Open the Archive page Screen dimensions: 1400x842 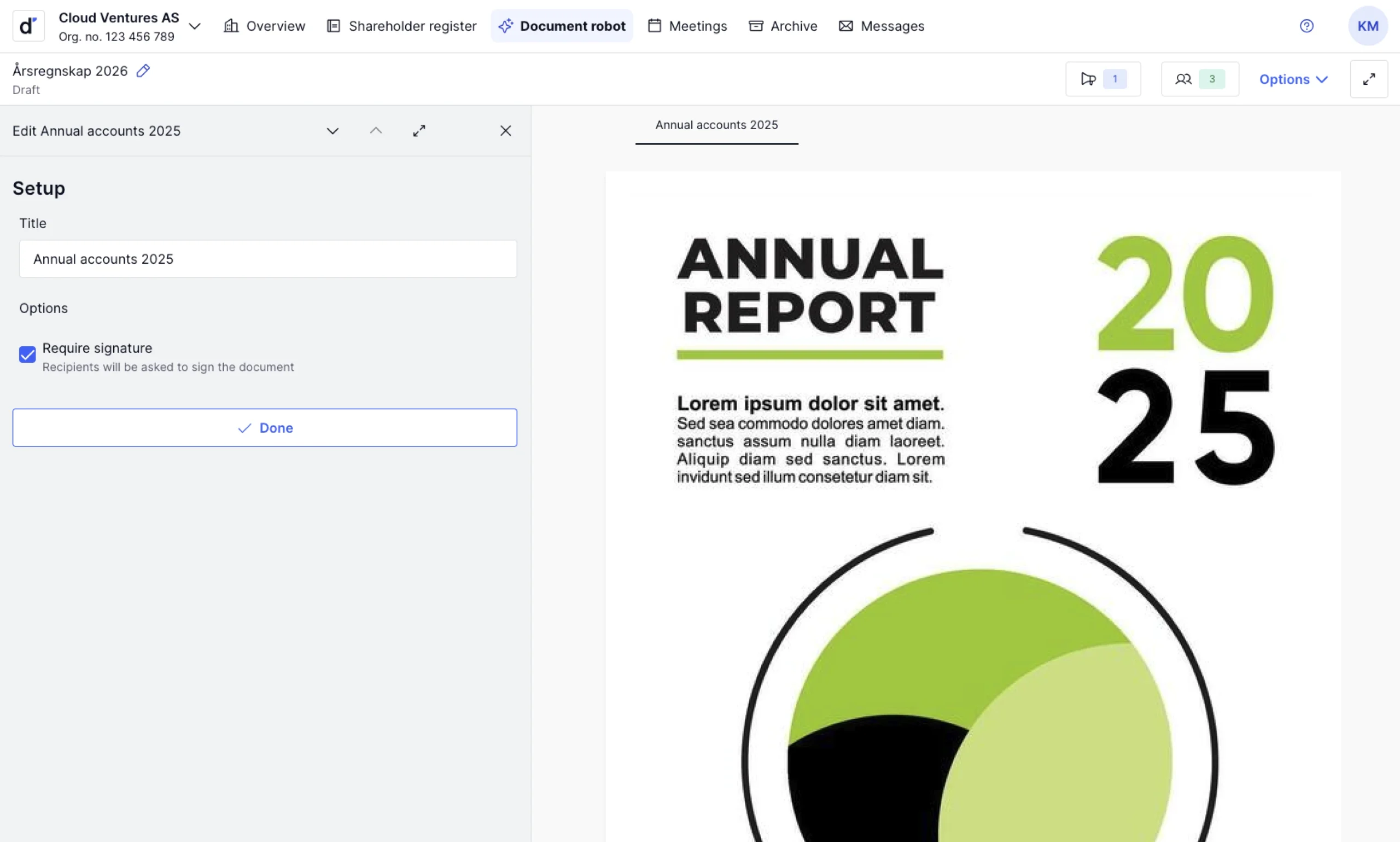point(783,26)
